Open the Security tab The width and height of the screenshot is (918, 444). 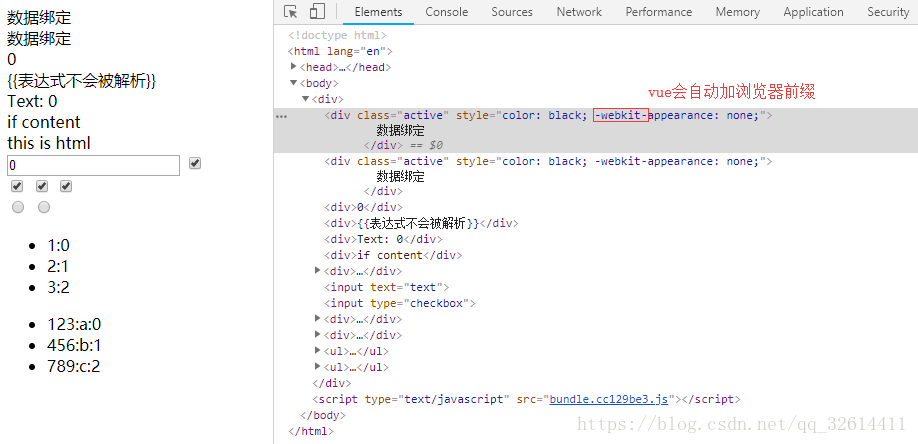(888, 12)
